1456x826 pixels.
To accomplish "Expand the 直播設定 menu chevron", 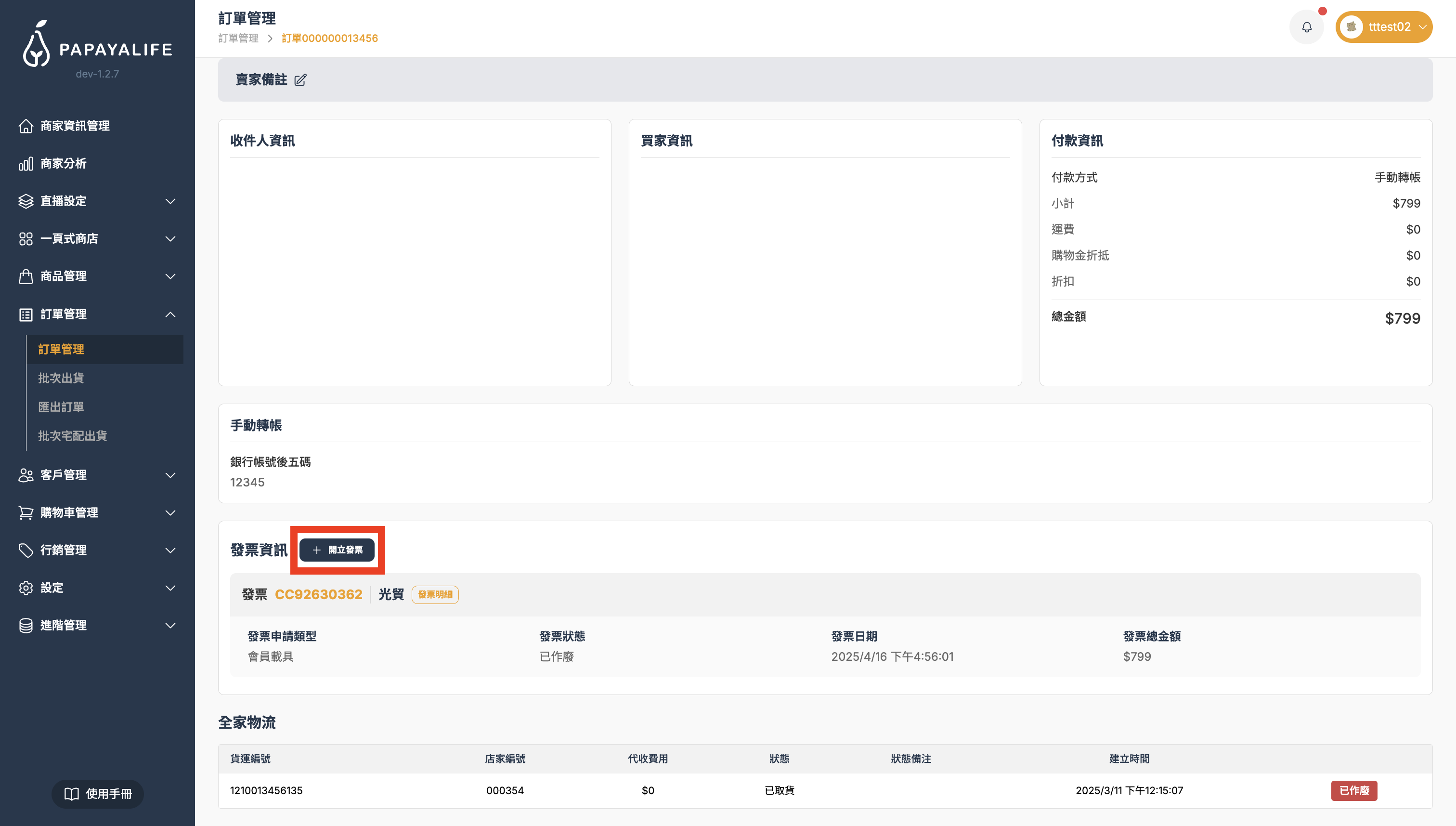I will [x=170, y=201].
